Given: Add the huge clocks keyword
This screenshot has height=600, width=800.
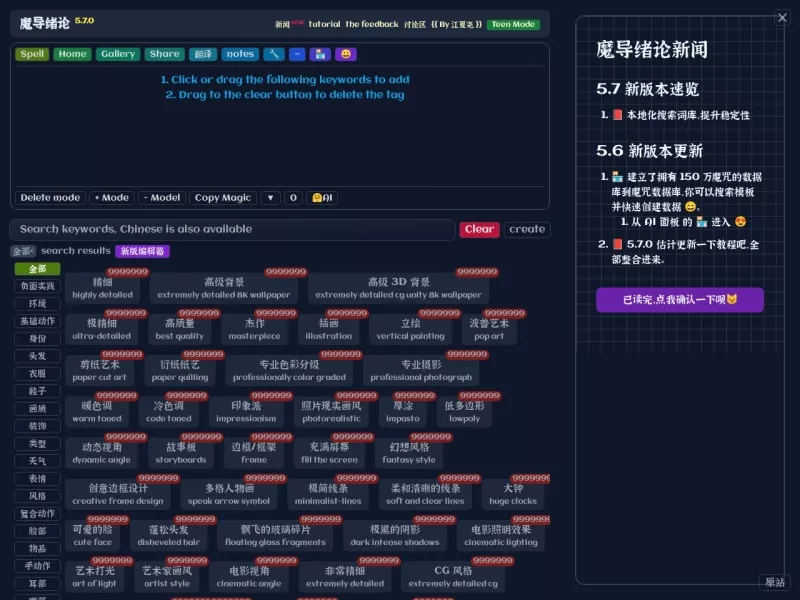Looking at the screenshot, I should pyautogui.click(x=513, y=495).
